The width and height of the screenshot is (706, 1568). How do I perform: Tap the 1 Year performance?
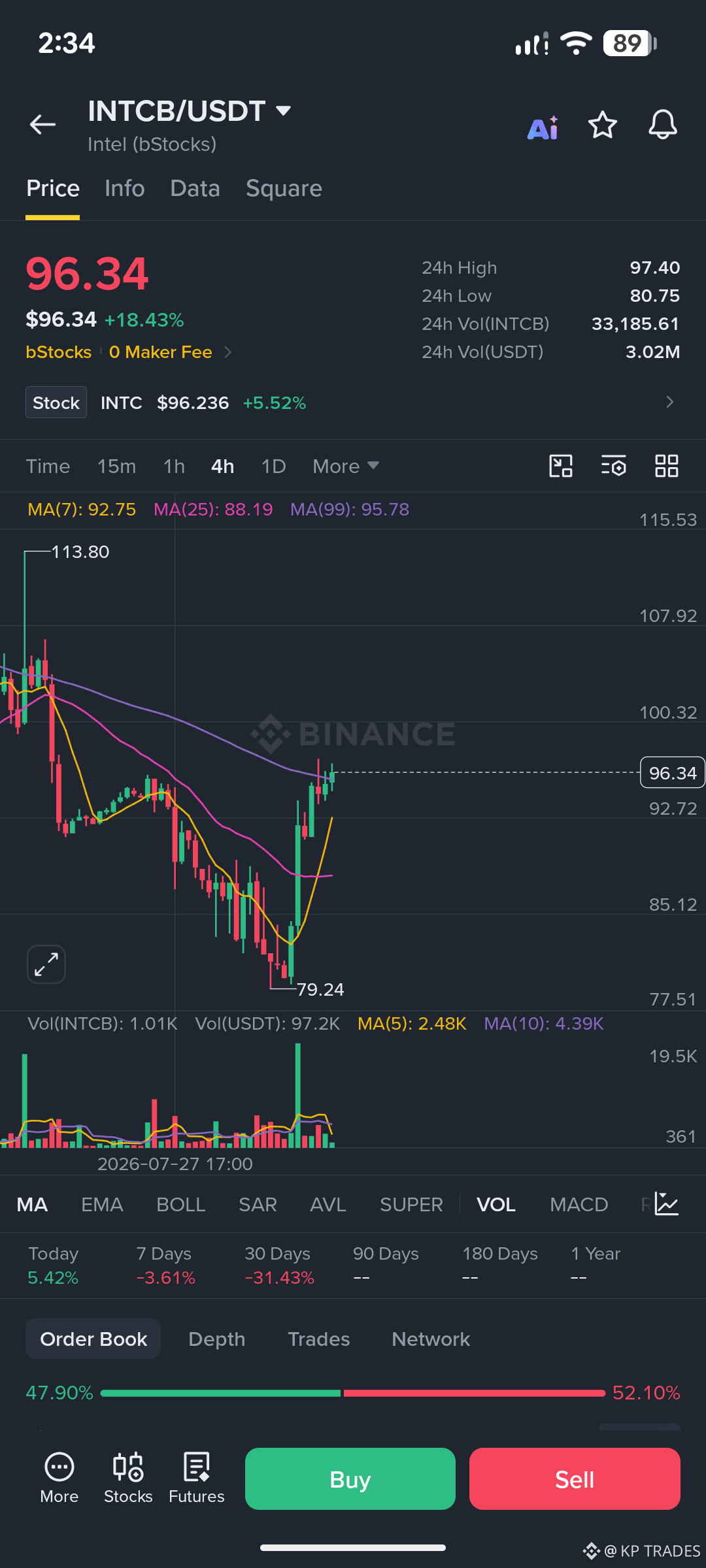click(595, 1266)
